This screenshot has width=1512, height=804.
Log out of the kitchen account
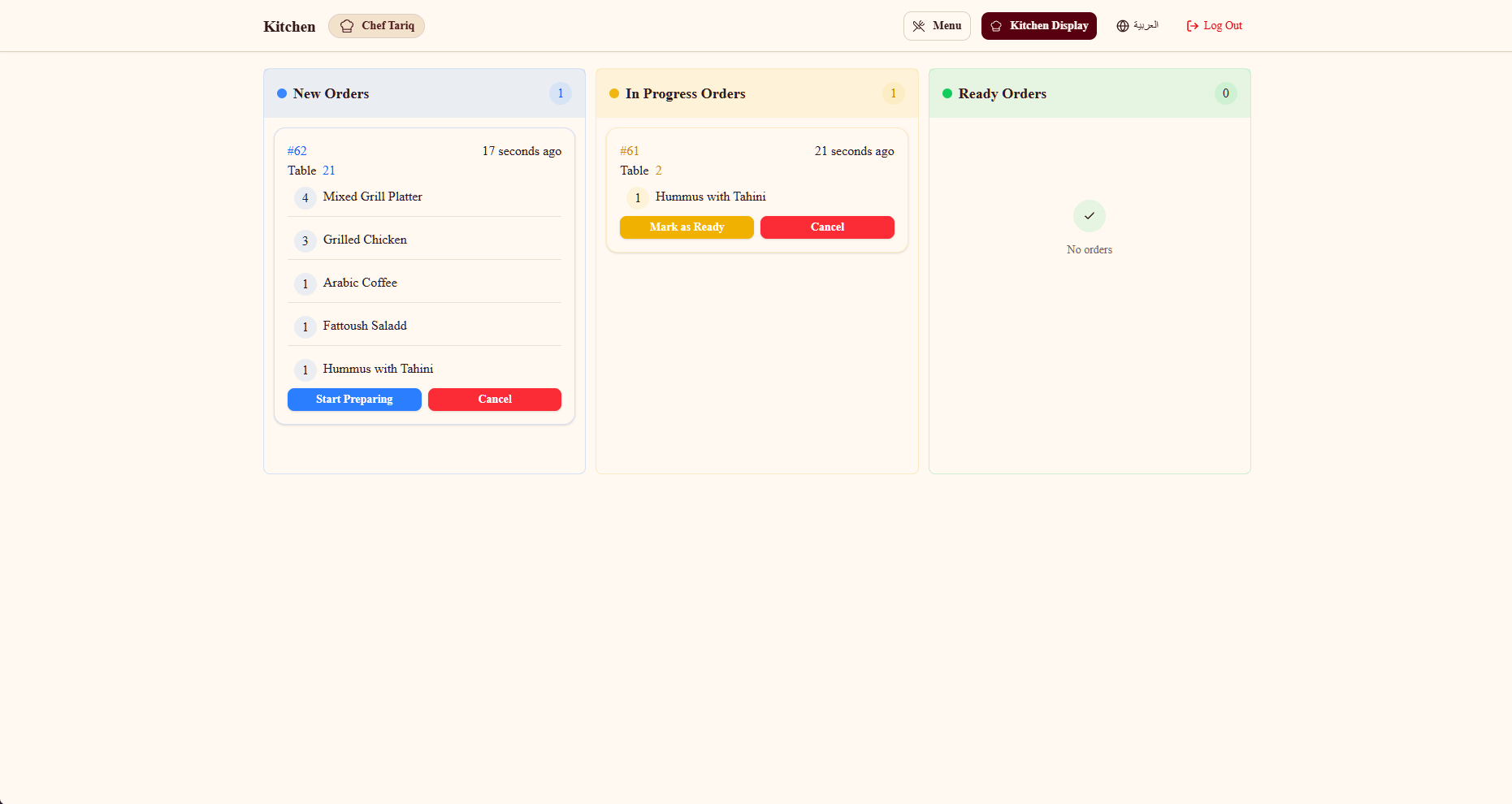coord(1215,26)
